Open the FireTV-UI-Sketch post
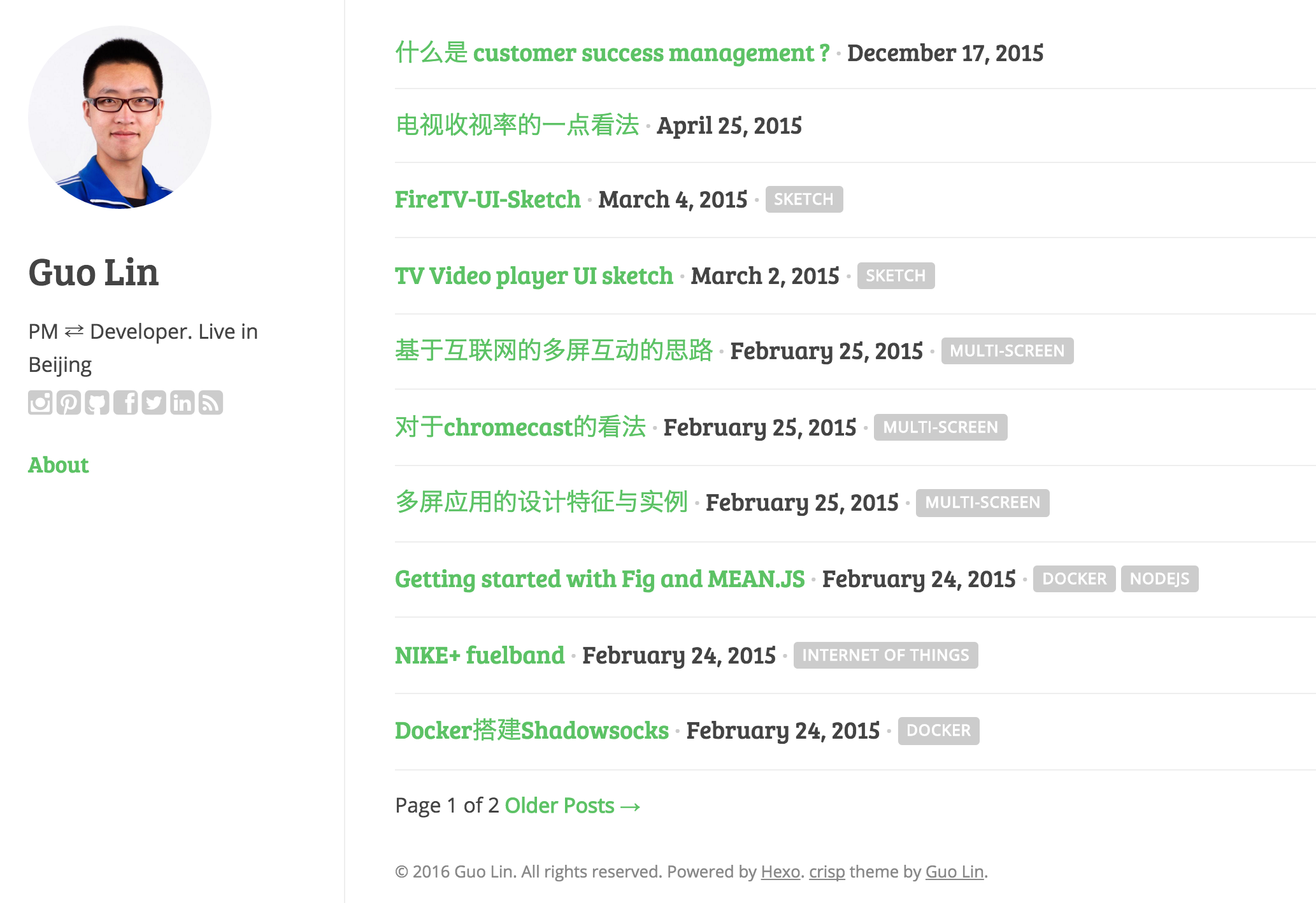Viewport: 1316px width, 903px height. click(487, 199)
